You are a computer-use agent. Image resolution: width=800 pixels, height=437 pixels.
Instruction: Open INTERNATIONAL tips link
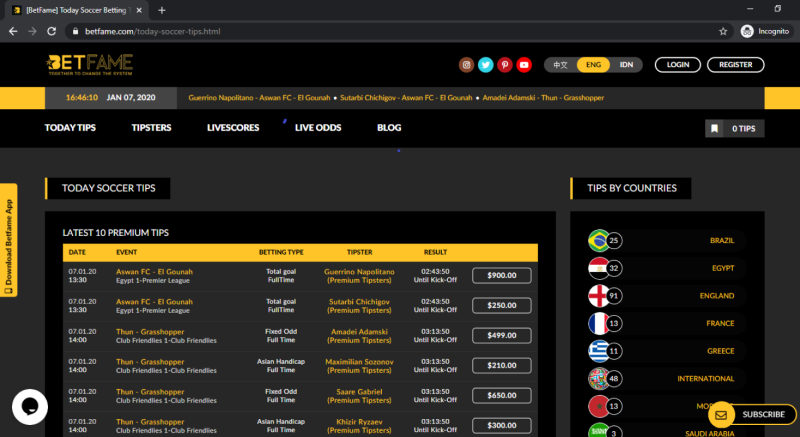706,378
